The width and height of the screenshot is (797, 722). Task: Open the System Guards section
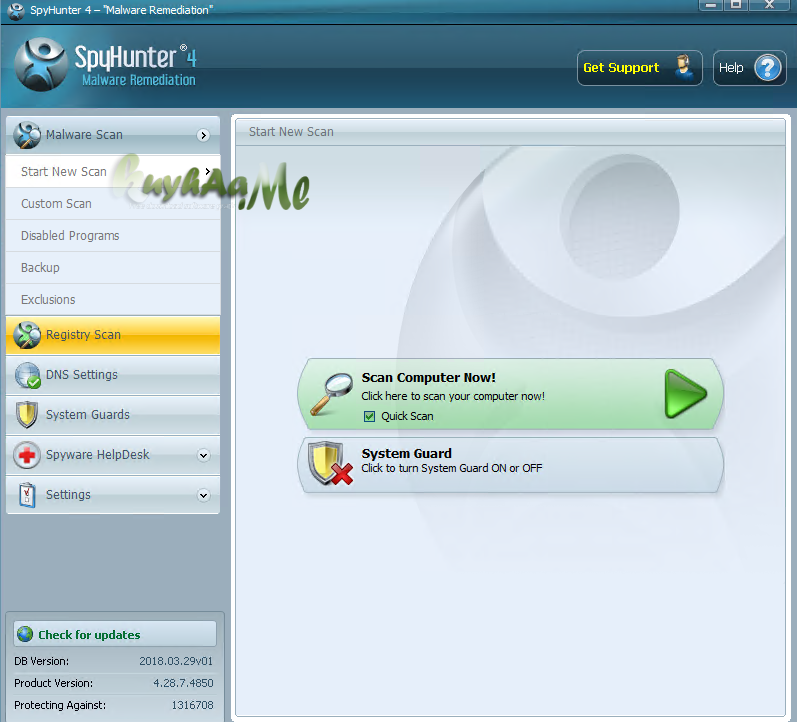point(113,415)
